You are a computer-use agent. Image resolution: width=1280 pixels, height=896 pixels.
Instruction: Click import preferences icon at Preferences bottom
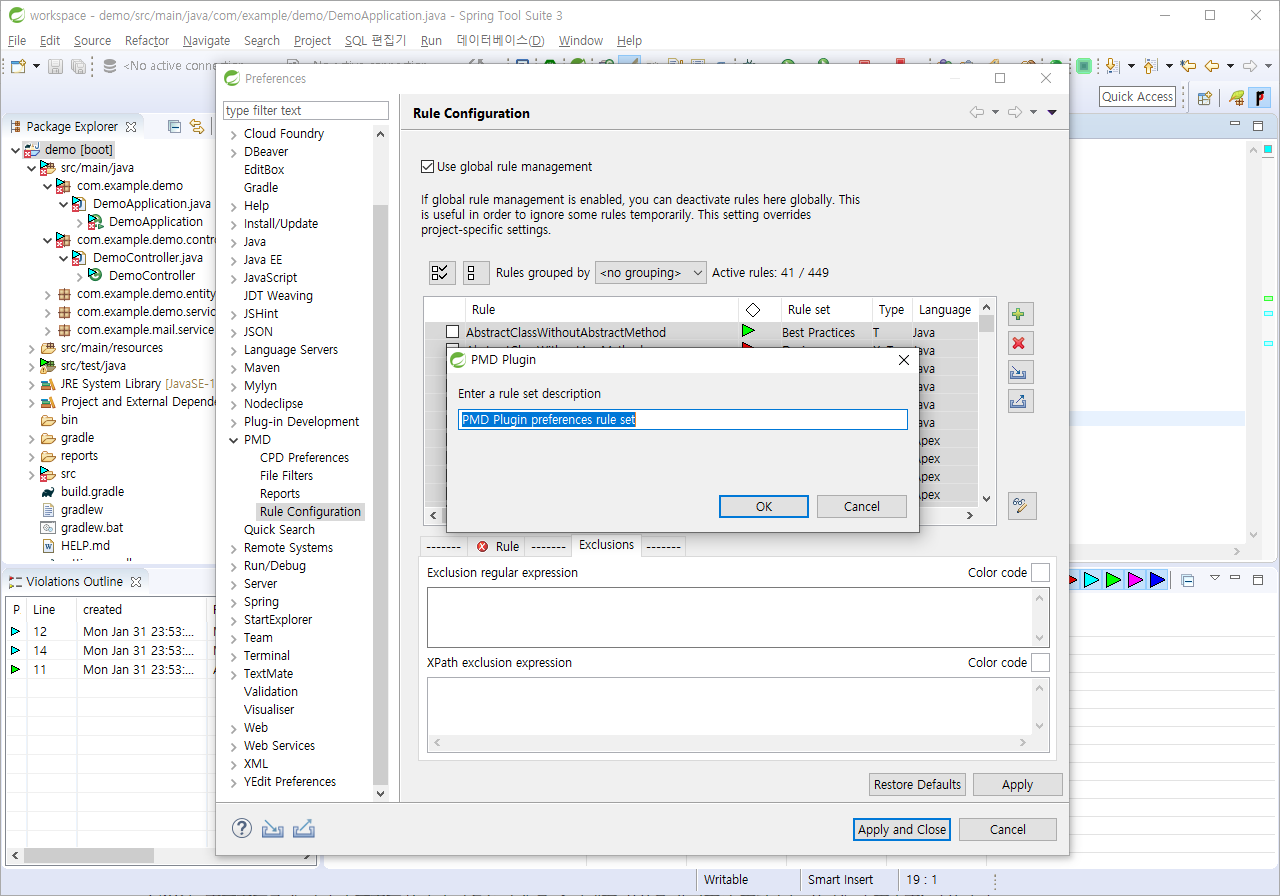click(272, 829)
